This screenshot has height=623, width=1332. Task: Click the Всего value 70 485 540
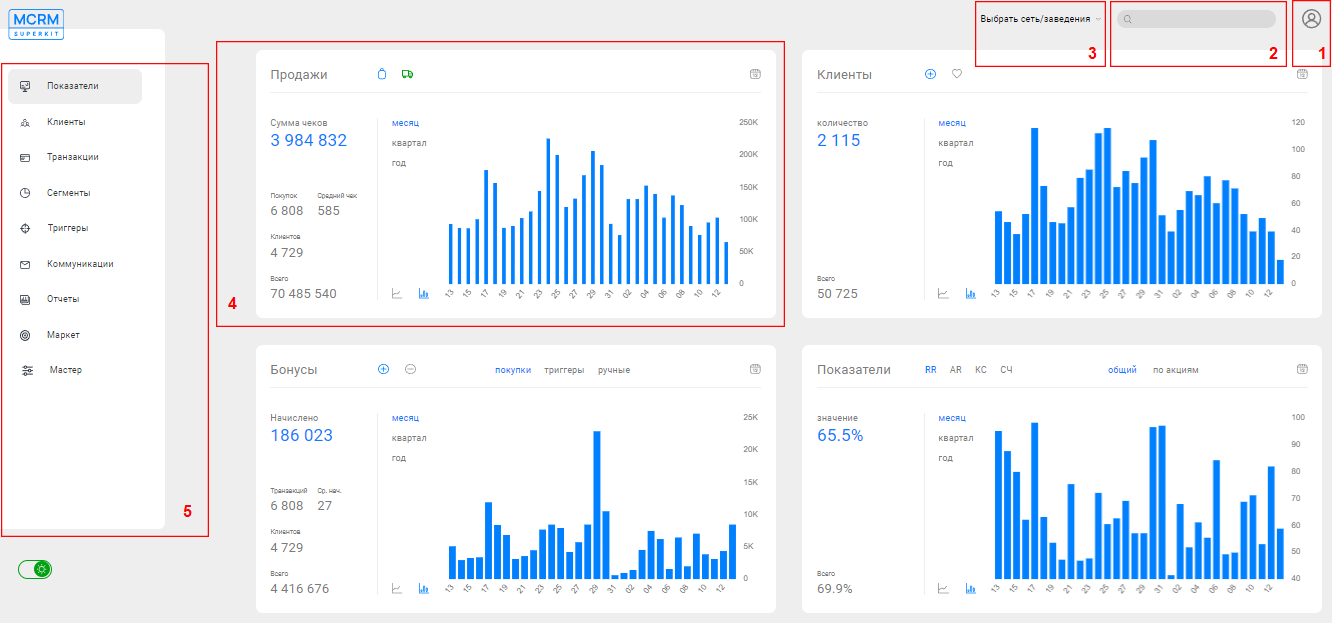pyautogui.click(x=303, y=294)
